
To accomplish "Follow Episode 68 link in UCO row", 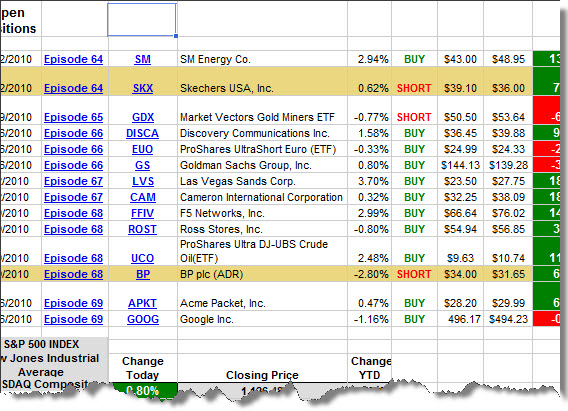I will (x=74, y=258).
